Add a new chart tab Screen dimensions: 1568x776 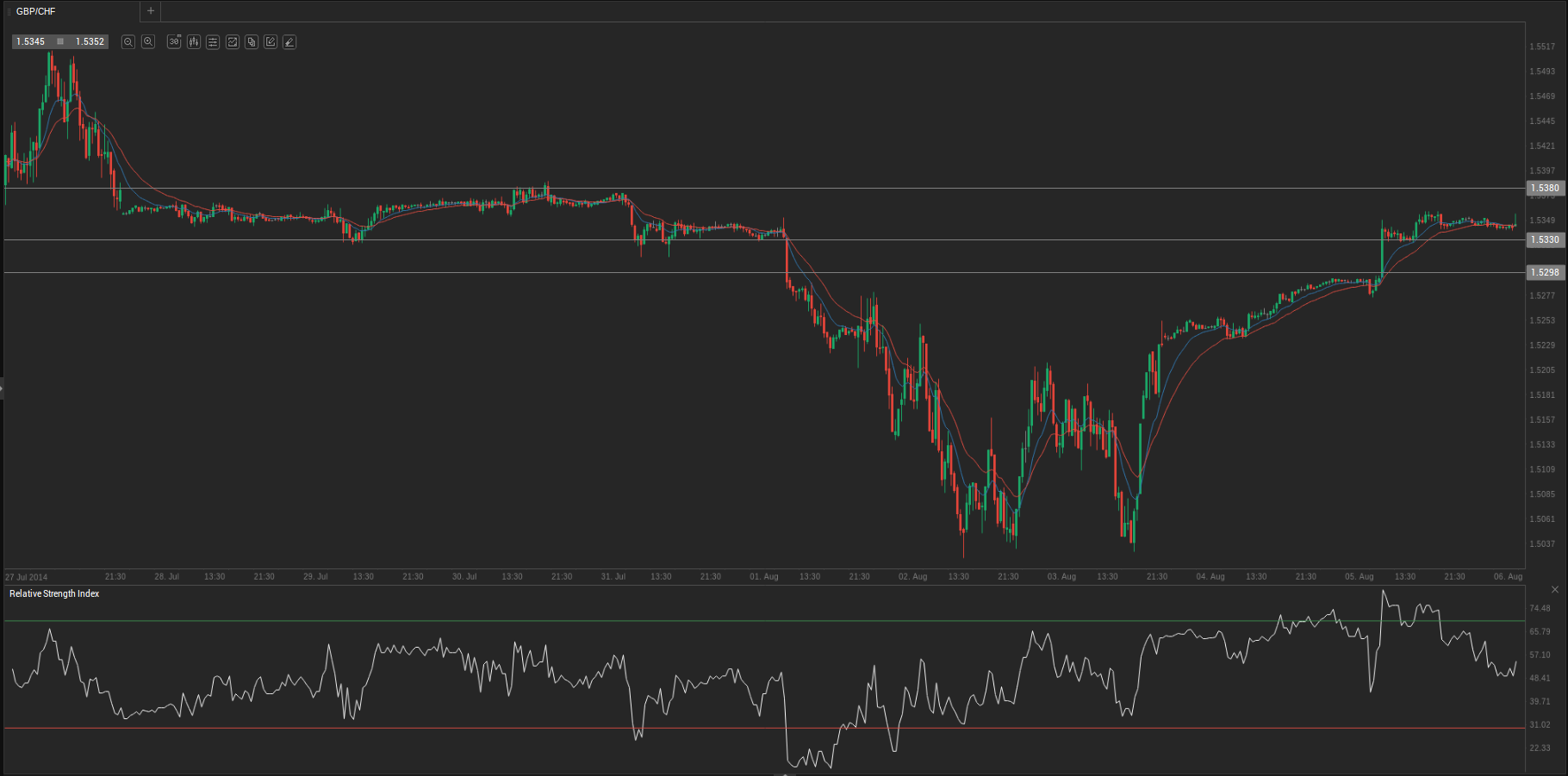pos(151,11)
